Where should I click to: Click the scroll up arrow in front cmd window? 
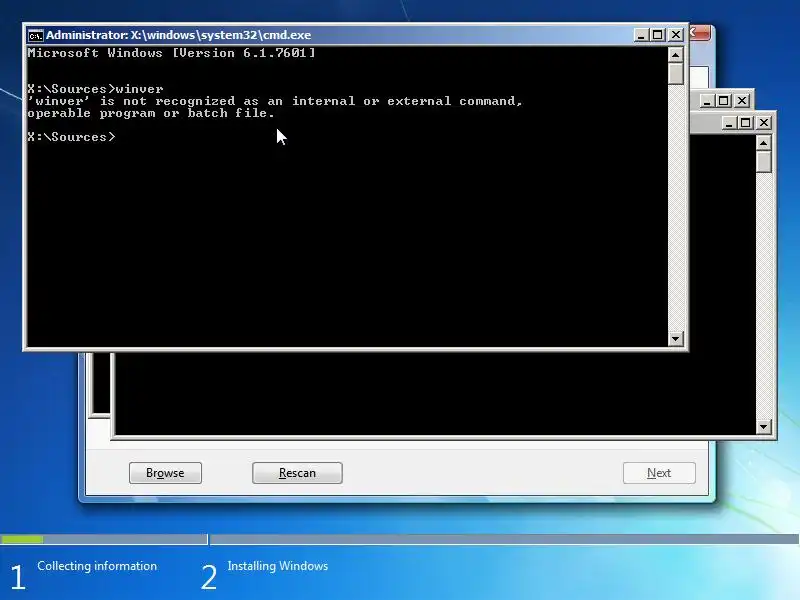click(676, 55)
